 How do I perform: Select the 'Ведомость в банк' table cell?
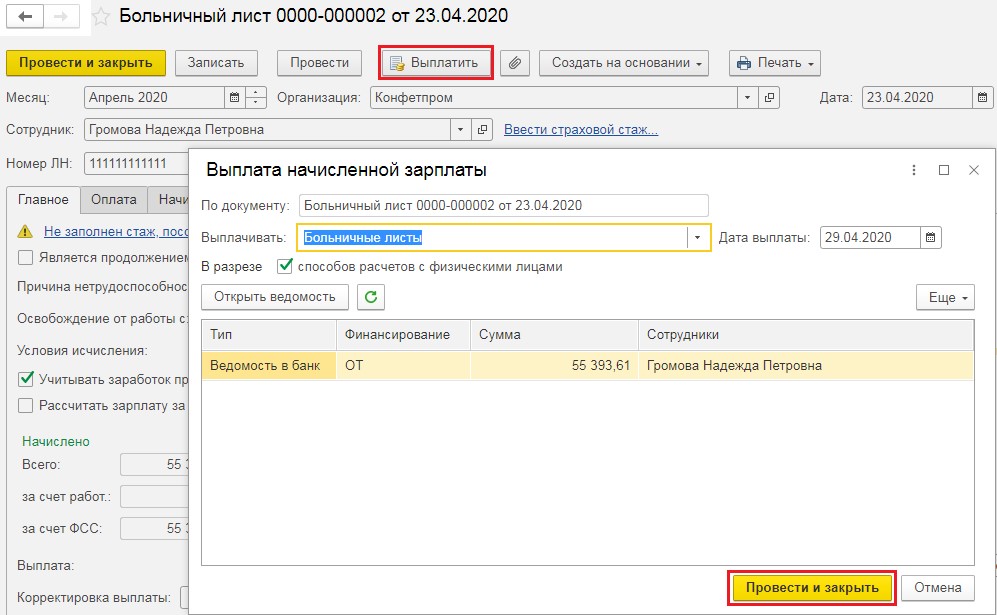(269, 366)
